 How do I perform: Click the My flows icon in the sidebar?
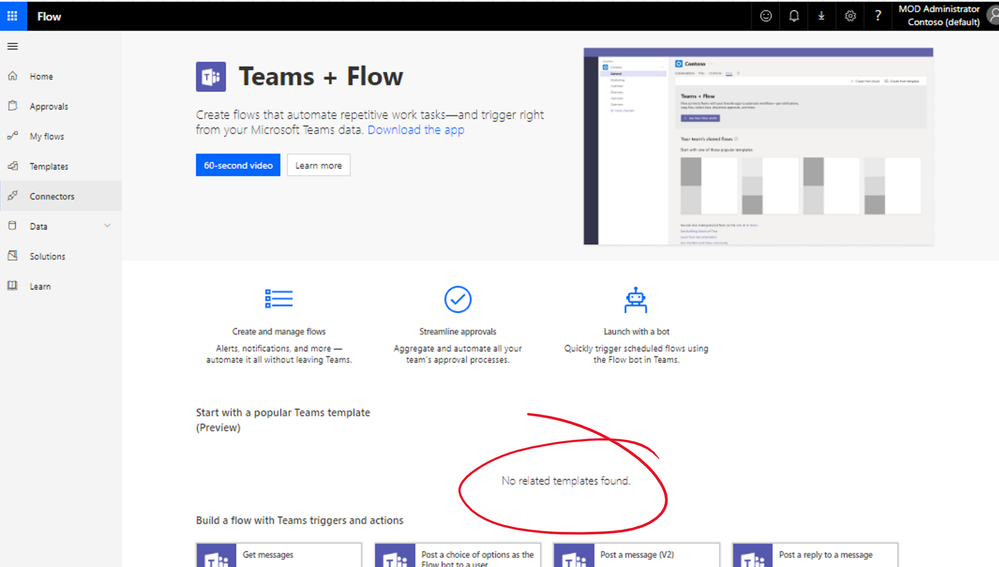click(x=13, y=136)
